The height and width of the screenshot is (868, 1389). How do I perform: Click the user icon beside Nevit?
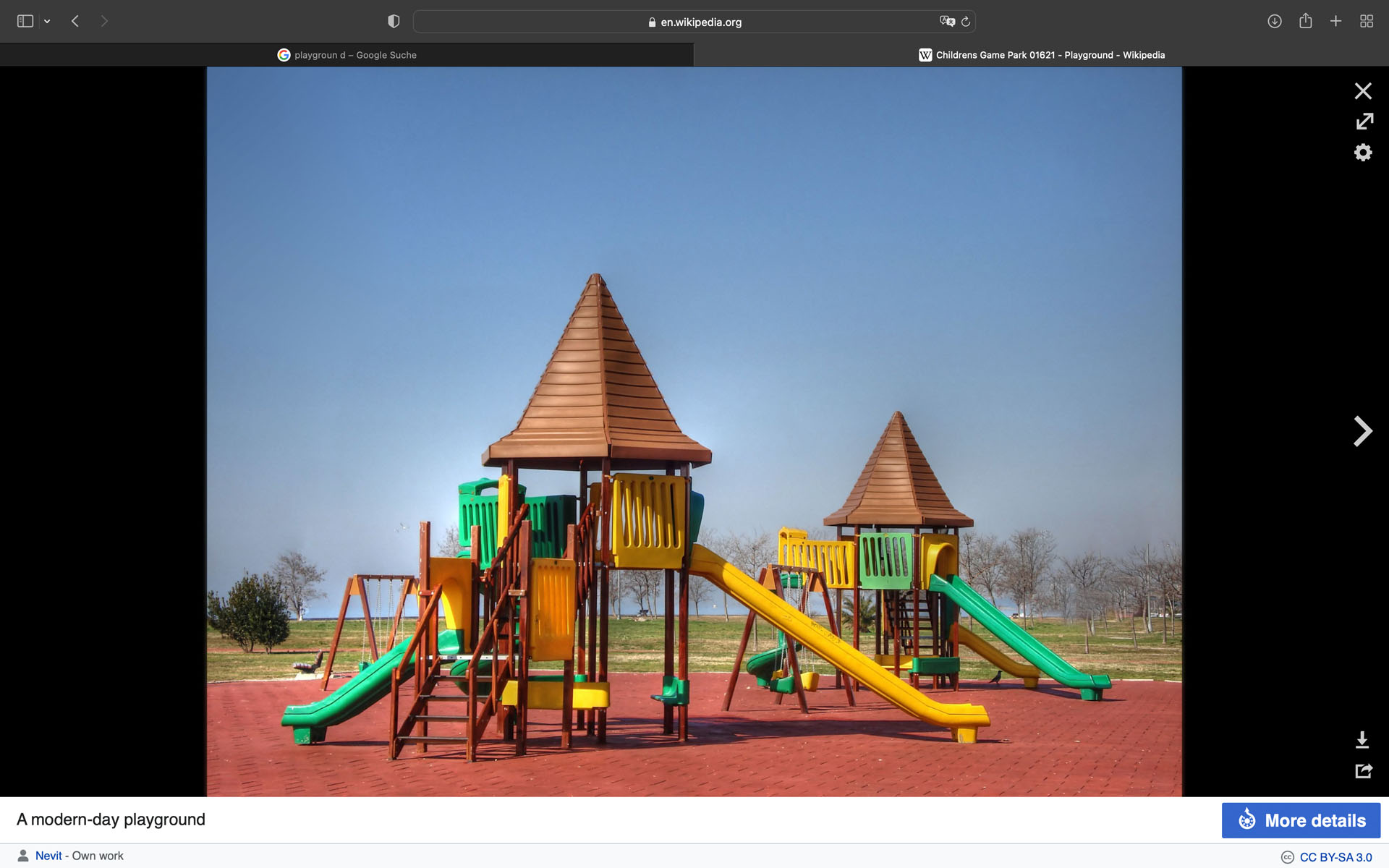[x=23, y=856]
